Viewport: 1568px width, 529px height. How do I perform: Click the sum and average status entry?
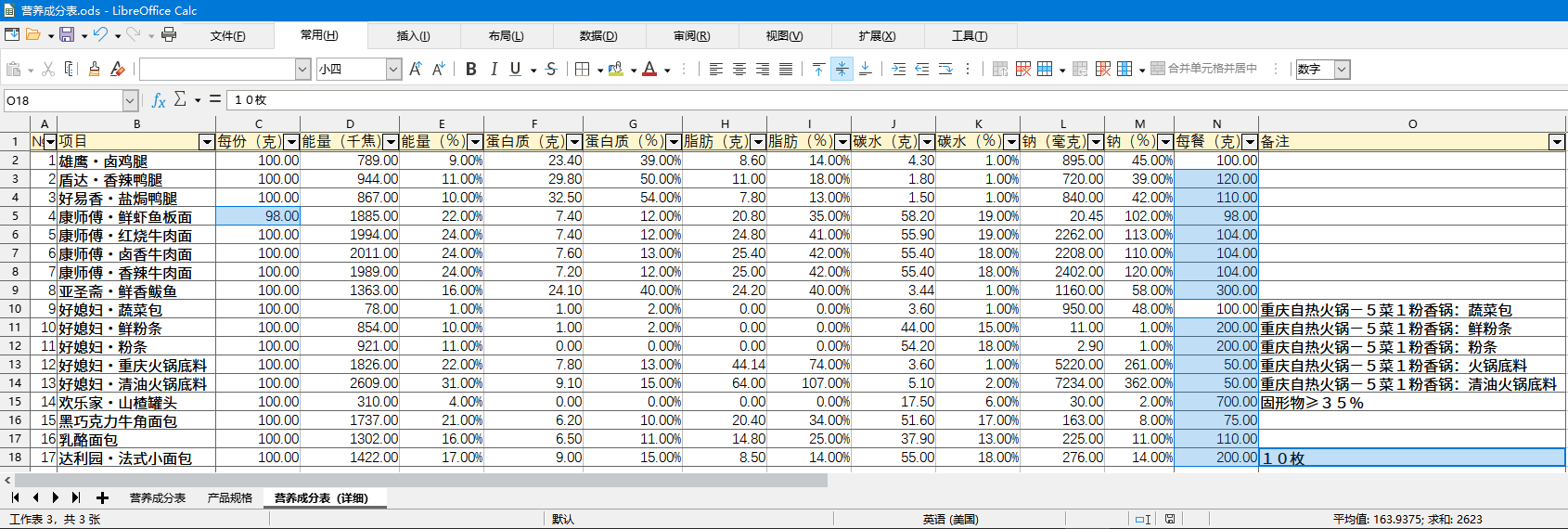coord(1407,520)
